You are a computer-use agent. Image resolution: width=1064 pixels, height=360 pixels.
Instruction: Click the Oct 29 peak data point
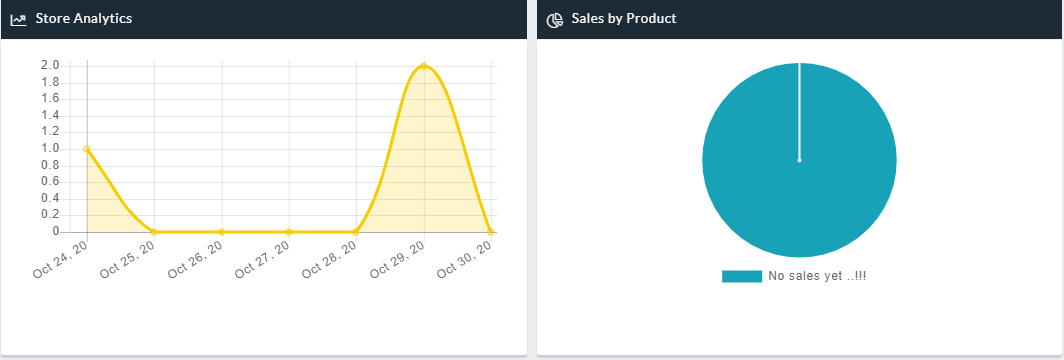pyautogui.click(x=423, y=66)
